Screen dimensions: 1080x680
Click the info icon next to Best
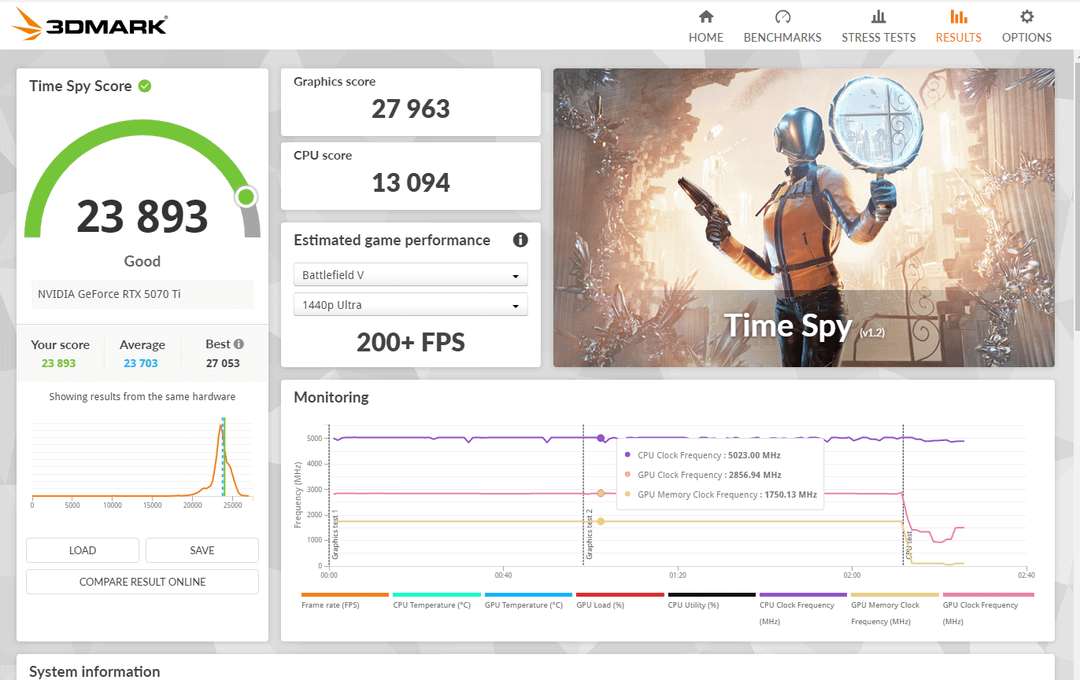[x=238, y=344]
